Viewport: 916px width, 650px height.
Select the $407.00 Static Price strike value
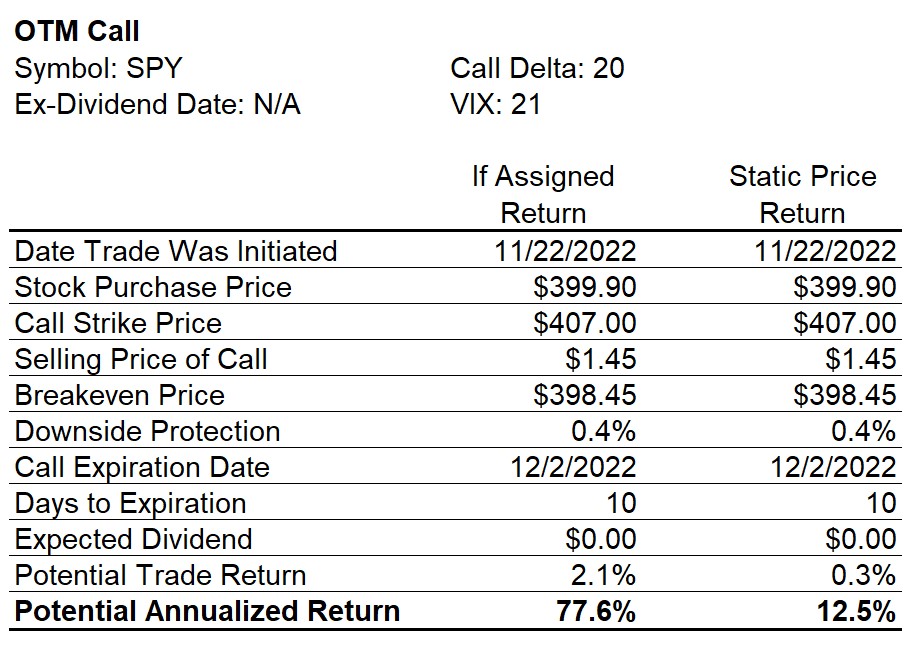[x=844, y=323]
